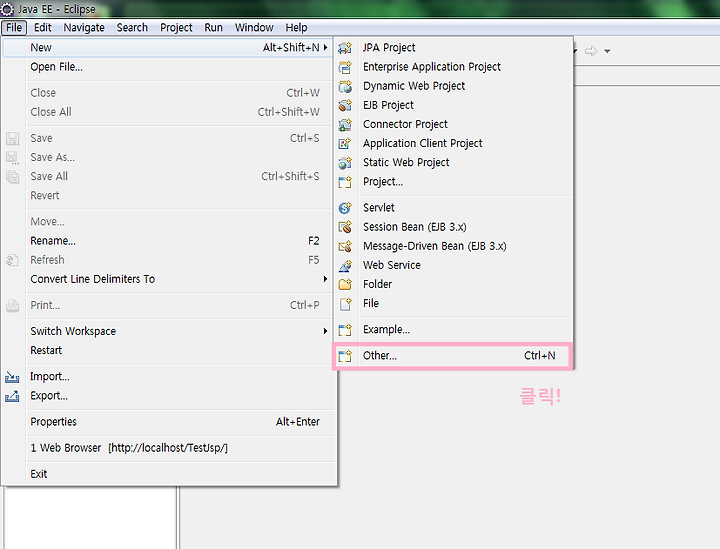
Task: Click the File icon in New submenu
Action: [345, 303]
